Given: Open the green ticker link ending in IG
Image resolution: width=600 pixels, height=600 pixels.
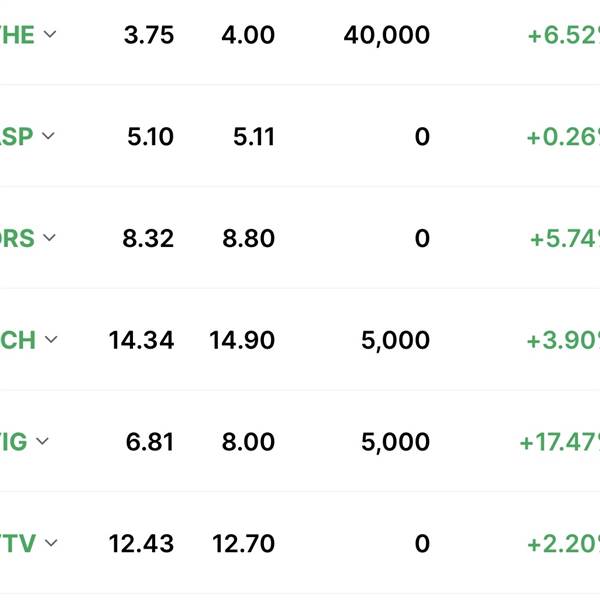Looking at the screenshot, I should coord(14,442).
